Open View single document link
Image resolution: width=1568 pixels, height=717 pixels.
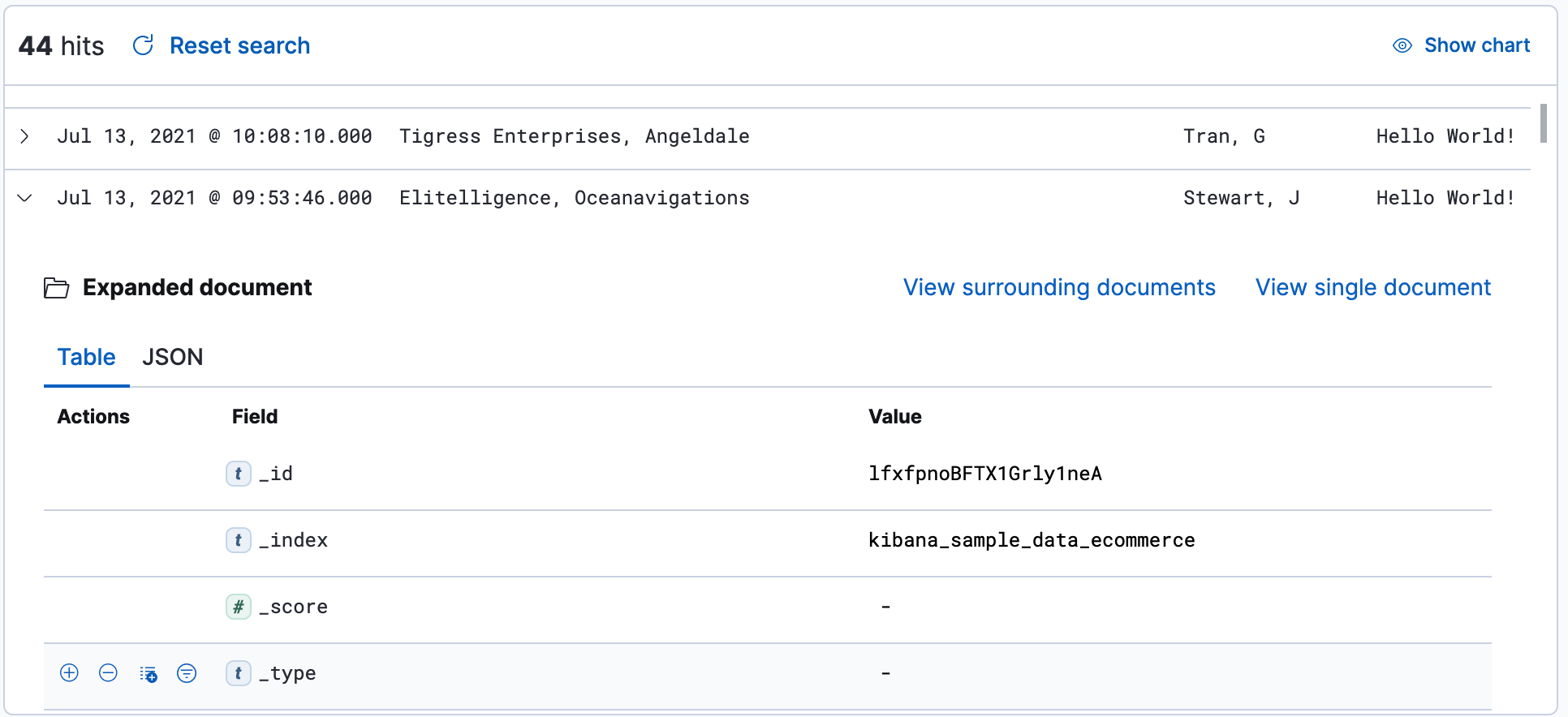click(x=1372, y=287)
